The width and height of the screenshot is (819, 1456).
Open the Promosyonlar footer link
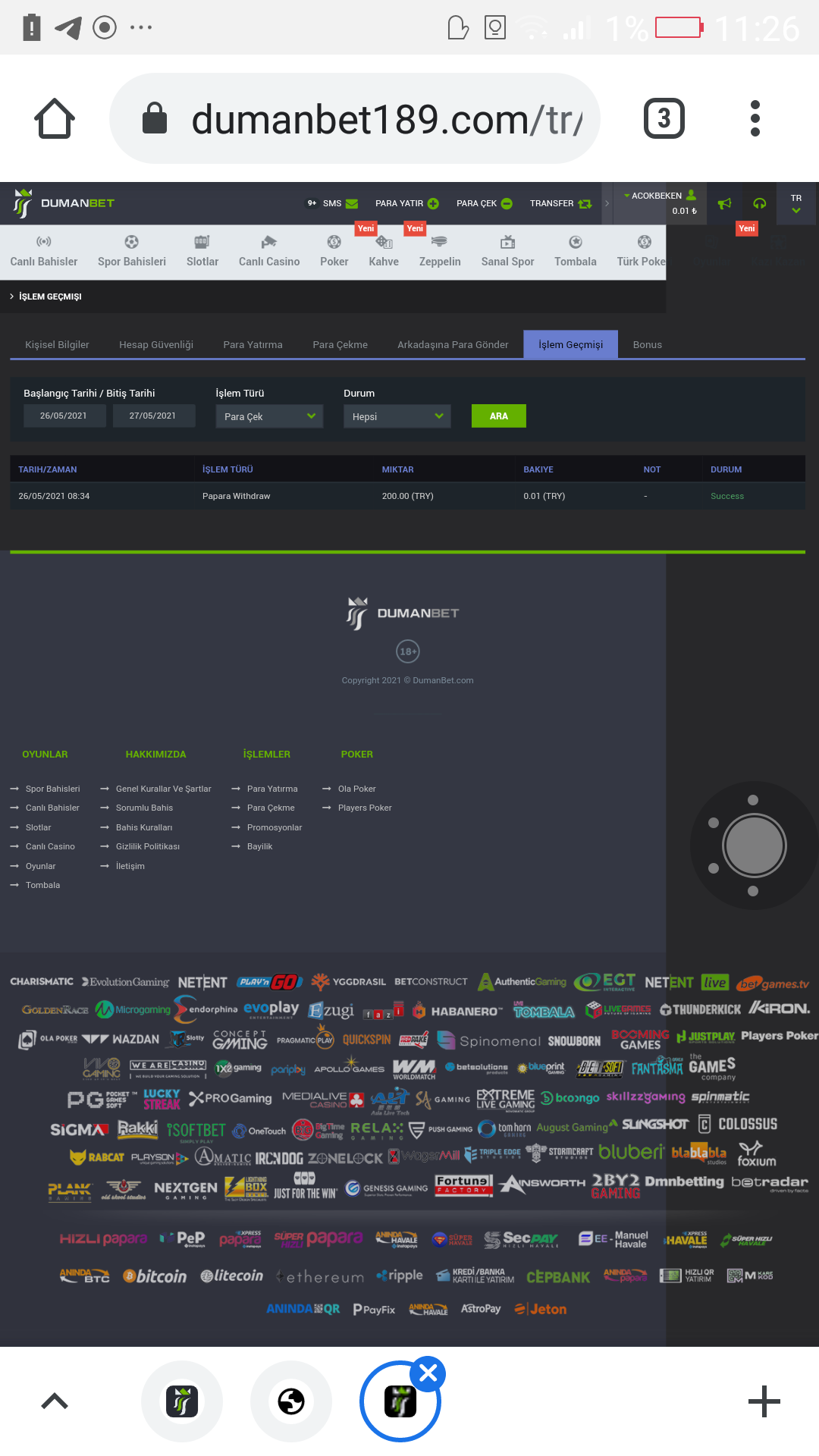pos(274,827)
